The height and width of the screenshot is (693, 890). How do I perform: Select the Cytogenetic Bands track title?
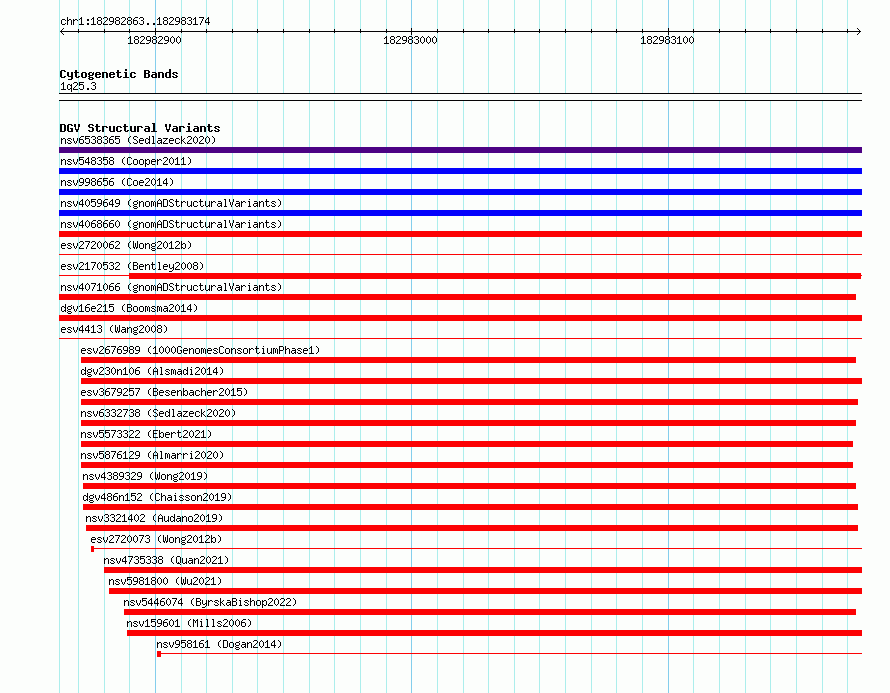point(119,74)
